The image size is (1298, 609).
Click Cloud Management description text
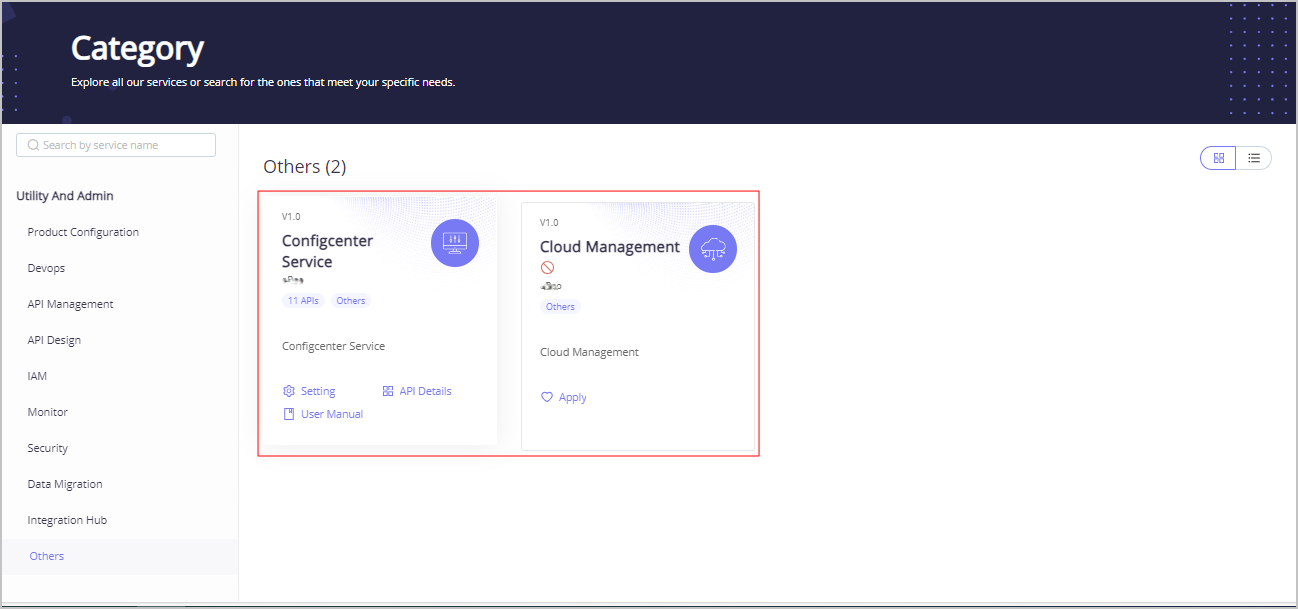coord(589,352)
